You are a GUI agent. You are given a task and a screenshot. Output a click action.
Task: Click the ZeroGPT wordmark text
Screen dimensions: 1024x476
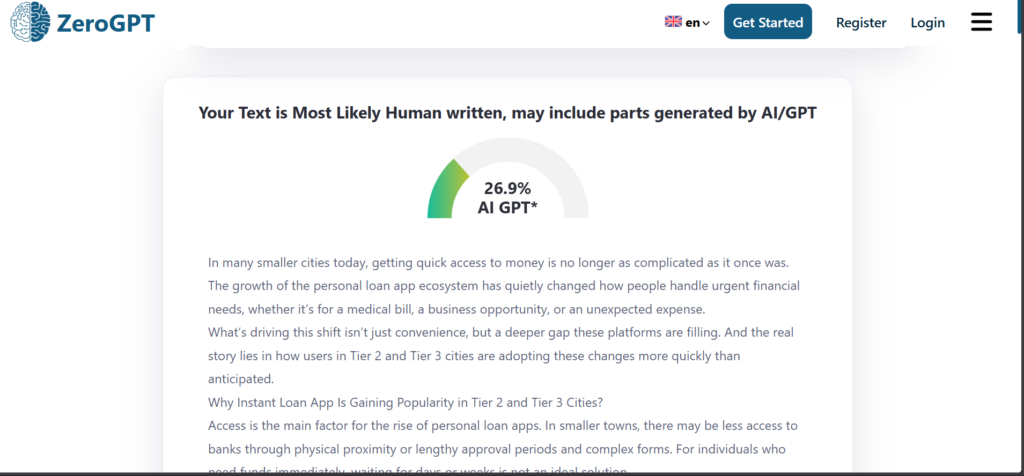[106, 24]
